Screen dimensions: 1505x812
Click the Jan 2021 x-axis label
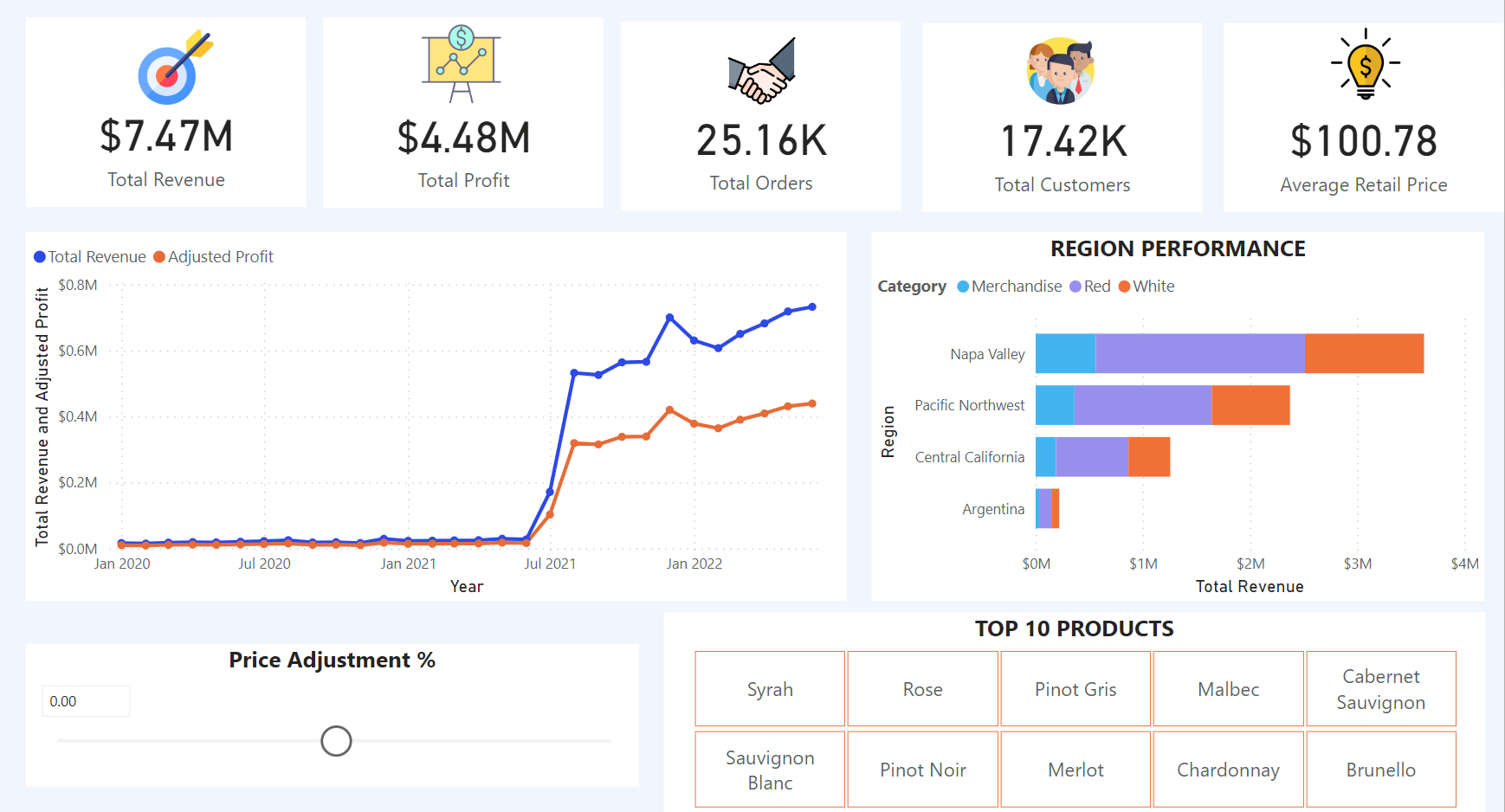pos(408,564)
